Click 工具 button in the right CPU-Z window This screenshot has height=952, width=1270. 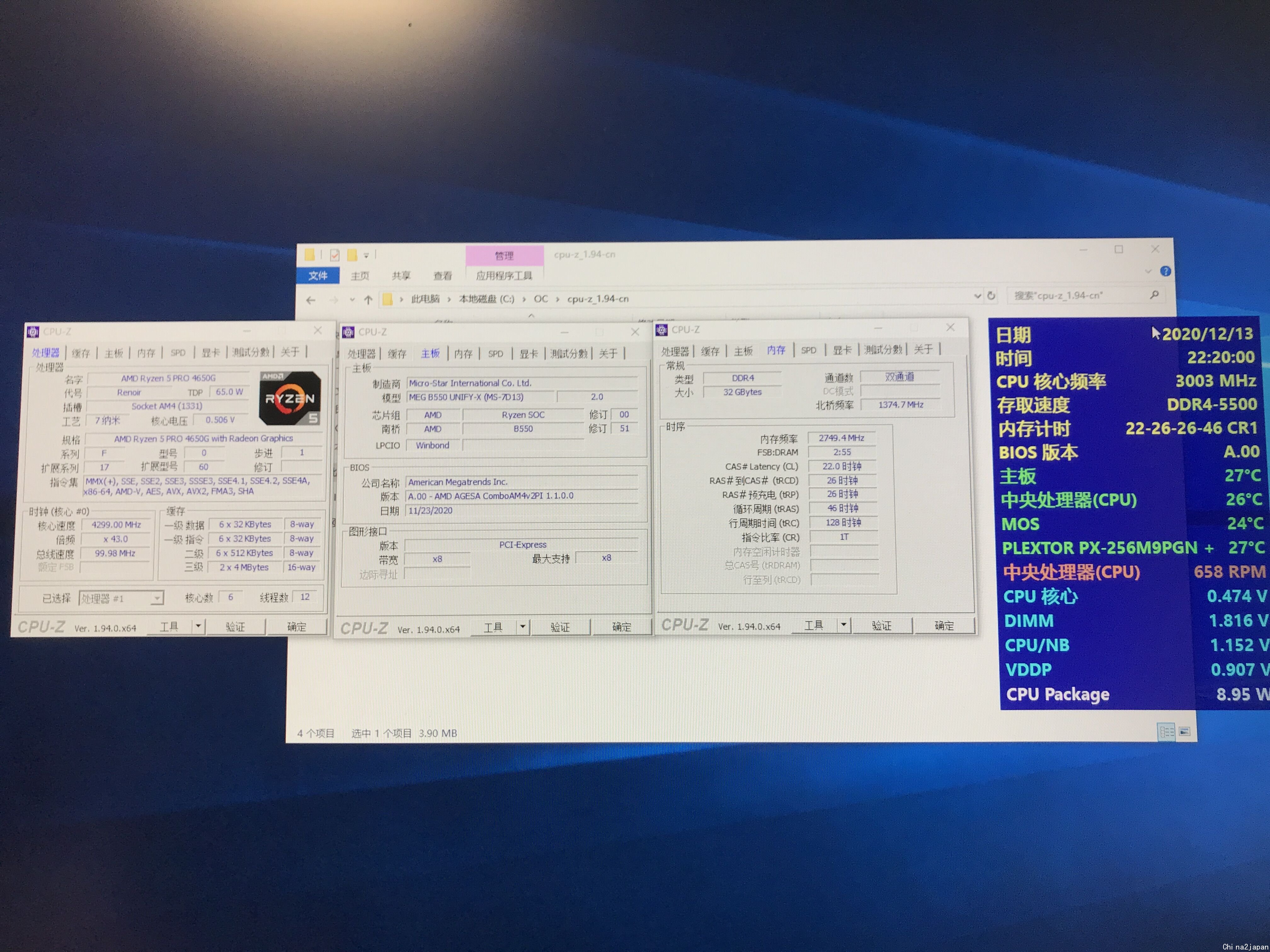coord(814,625)
